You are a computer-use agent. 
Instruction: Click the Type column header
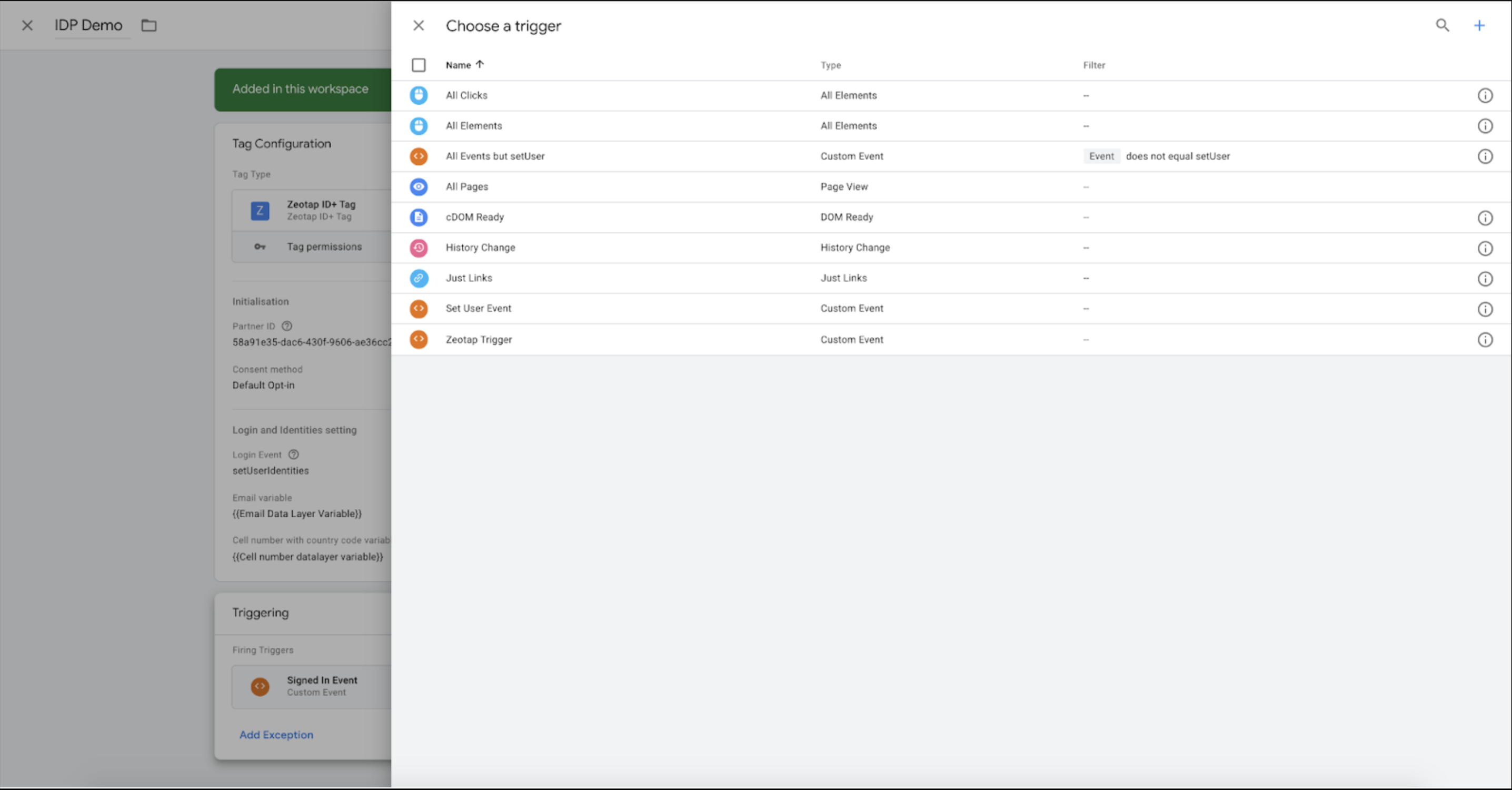pyautogui.click(x=831, y=65)
